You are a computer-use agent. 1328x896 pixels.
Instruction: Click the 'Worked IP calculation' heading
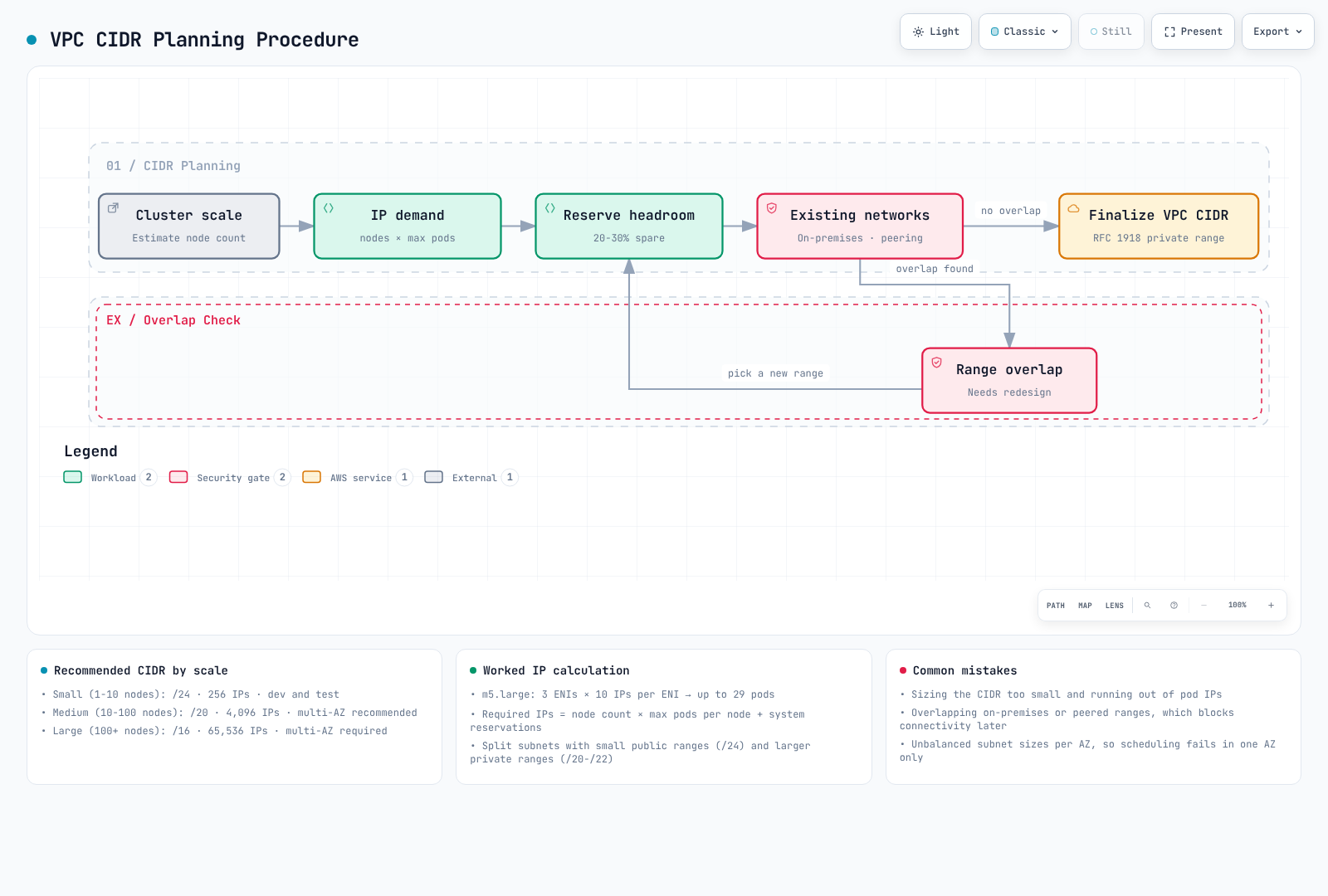tap(556, 670)
